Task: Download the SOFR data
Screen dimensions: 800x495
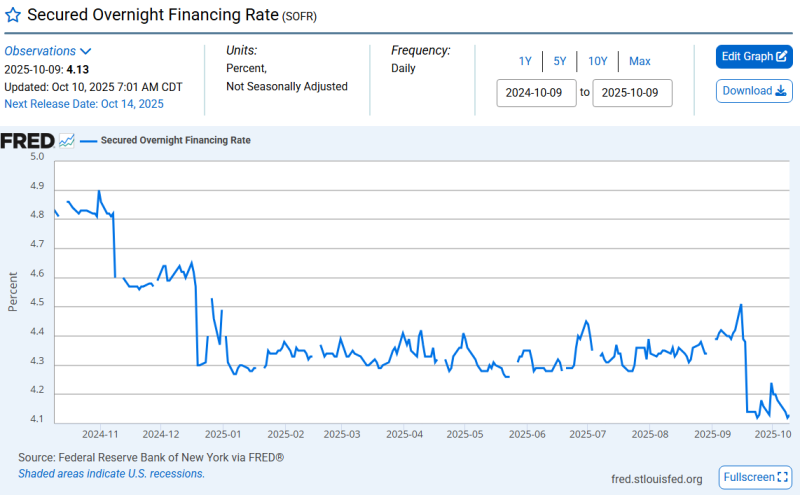Action: click(754, 91)
